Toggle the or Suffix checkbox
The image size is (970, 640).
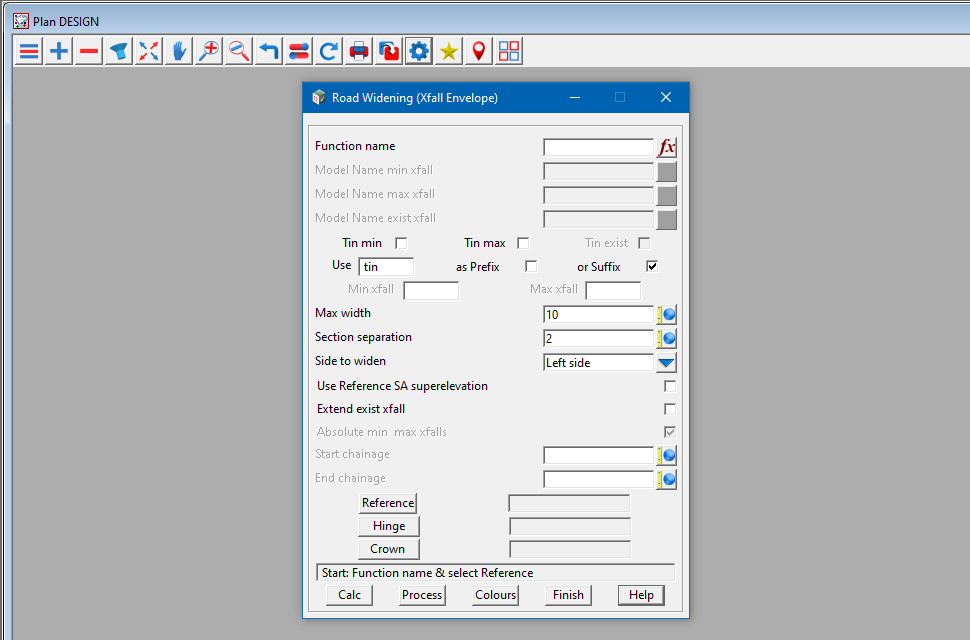[x=652, y=267]
